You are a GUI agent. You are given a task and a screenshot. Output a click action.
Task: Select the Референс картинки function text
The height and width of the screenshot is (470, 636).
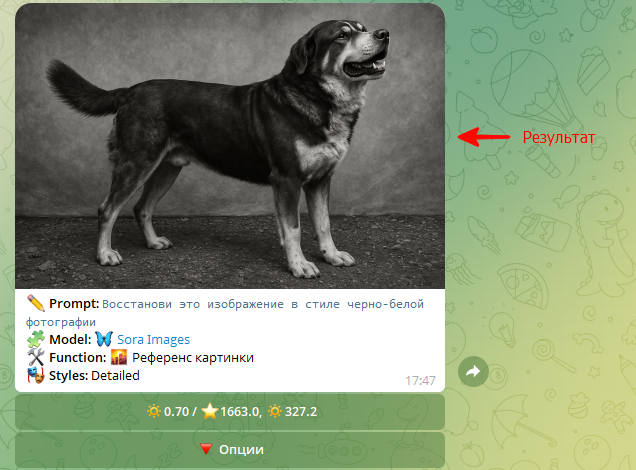click(x=193, y=358)
